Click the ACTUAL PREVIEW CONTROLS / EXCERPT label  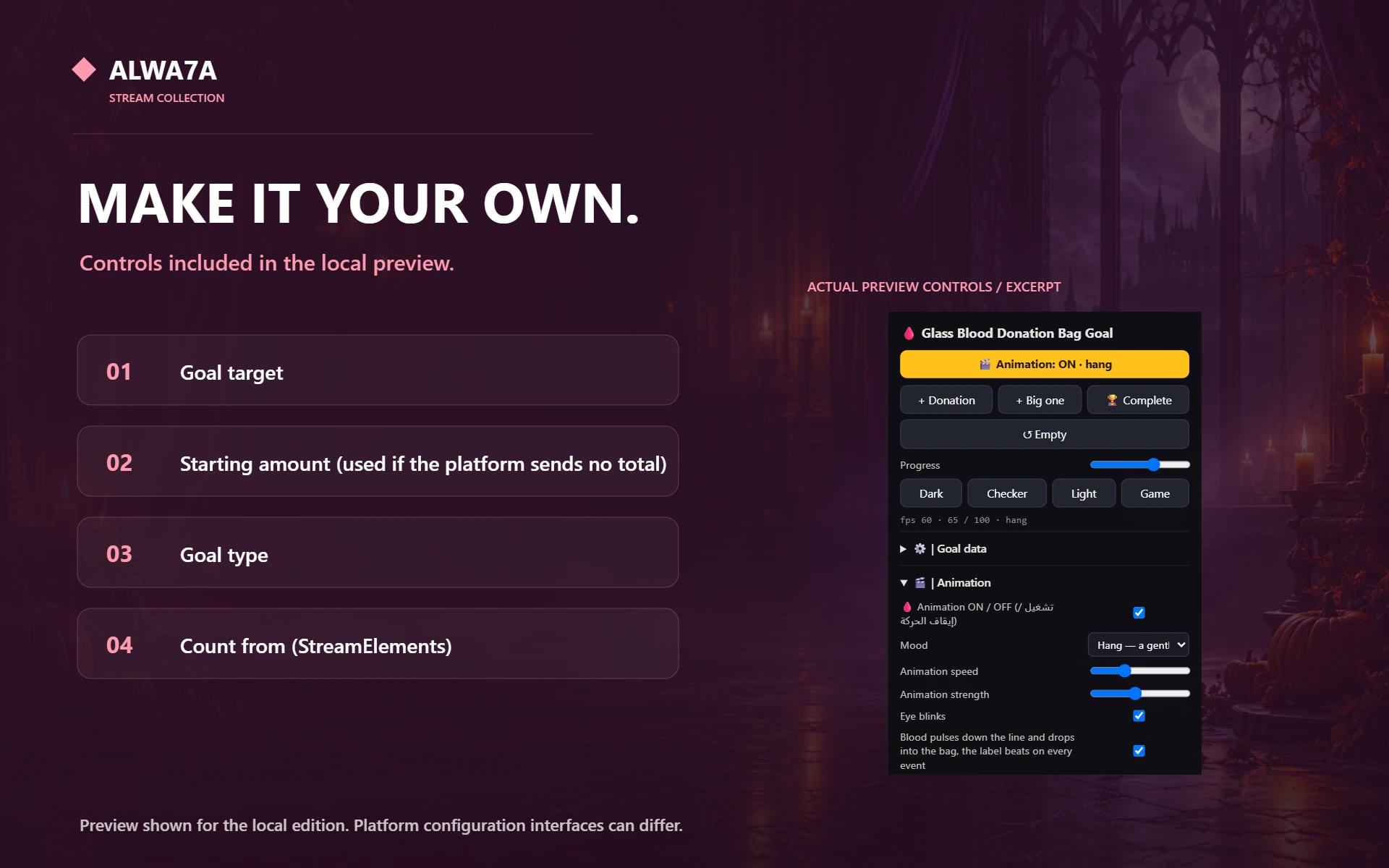[x=933, y=287]
